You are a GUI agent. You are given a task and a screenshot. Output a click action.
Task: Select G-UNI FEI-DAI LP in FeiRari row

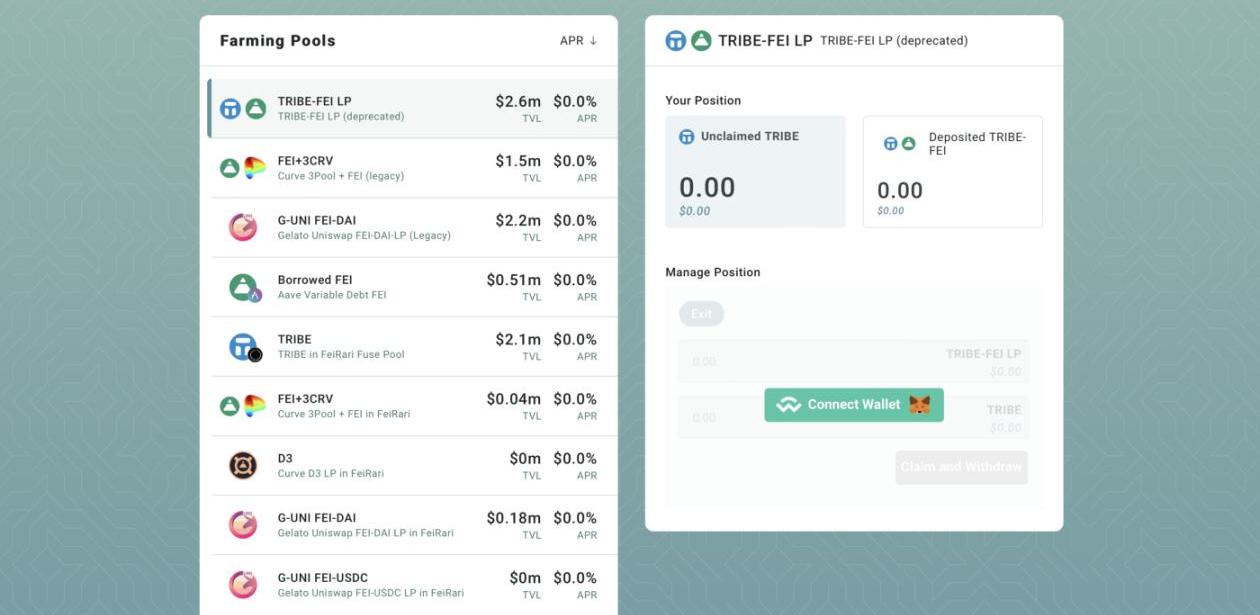tap(412, 525)
